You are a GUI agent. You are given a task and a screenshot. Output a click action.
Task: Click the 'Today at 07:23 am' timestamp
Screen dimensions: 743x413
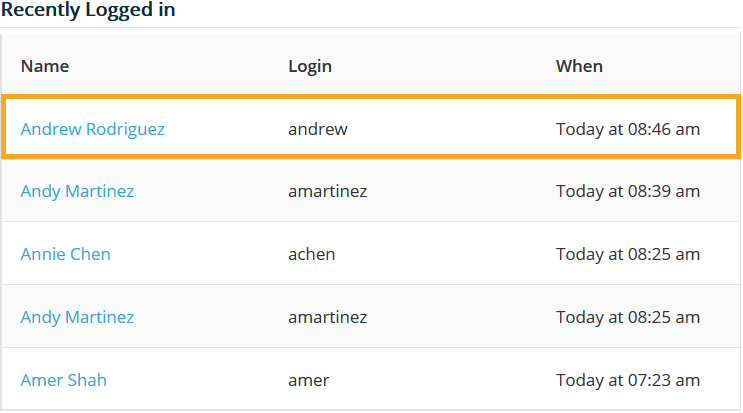tap(627, 380)
